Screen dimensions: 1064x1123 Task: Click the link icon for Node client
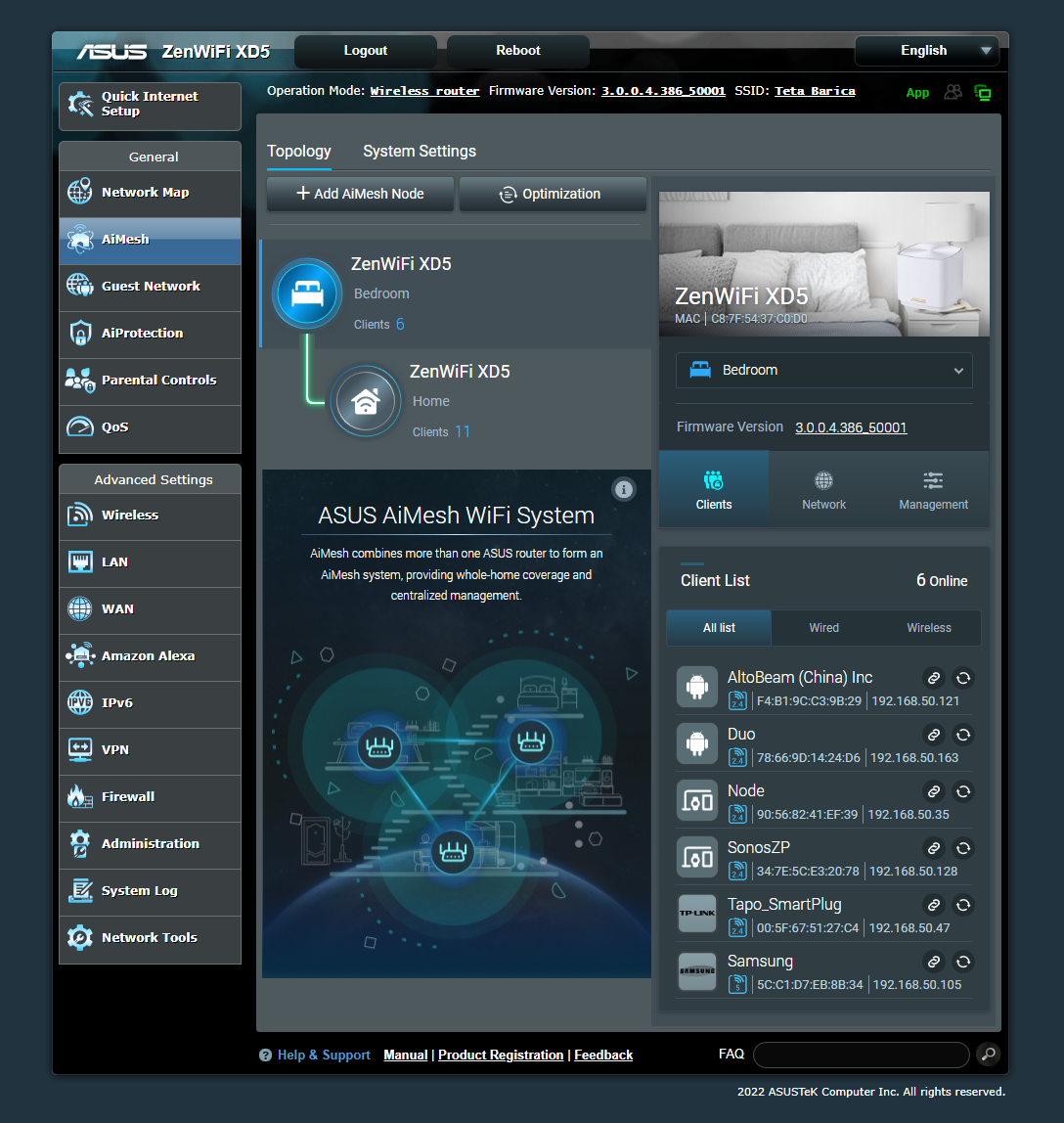[934, 790]
